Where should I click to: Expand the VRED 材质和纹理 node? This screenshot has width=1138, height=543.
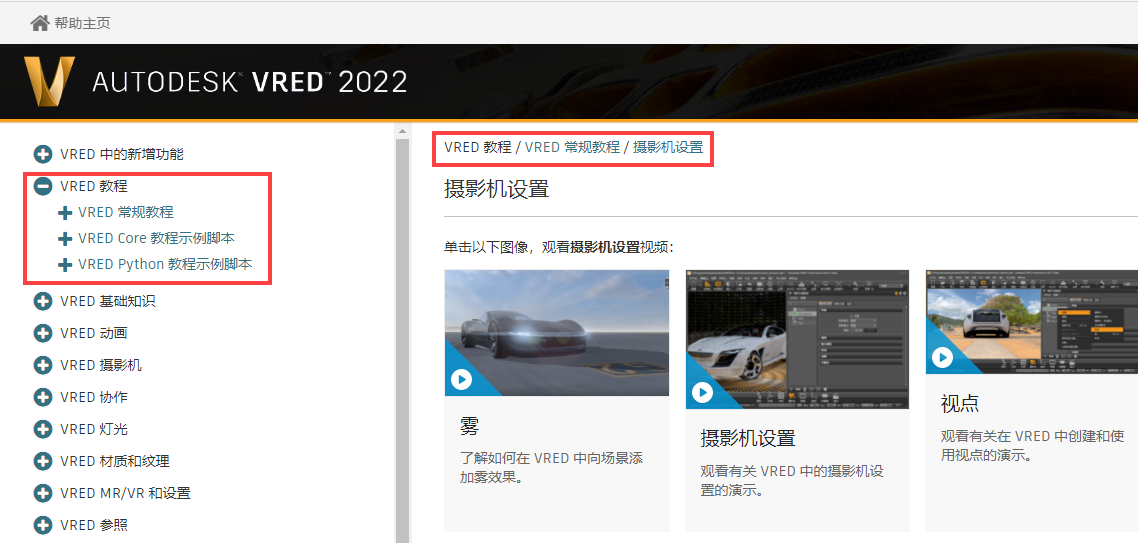[43, 461]
